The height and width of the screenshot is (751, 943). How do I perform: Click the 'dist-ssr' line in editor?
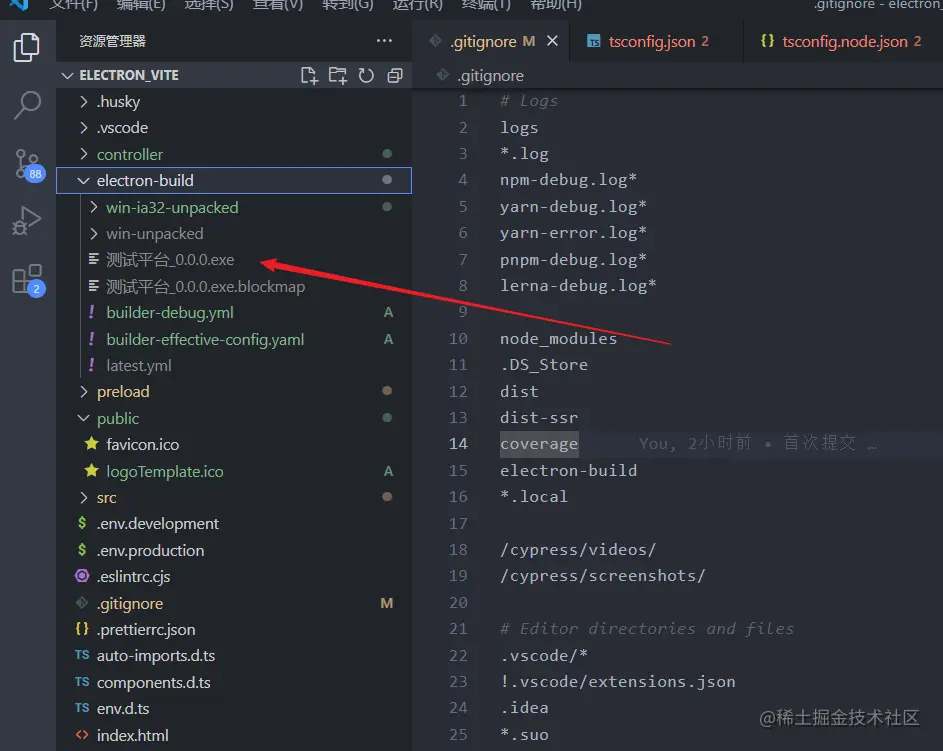pyautogui.click(x=539, y=417)
